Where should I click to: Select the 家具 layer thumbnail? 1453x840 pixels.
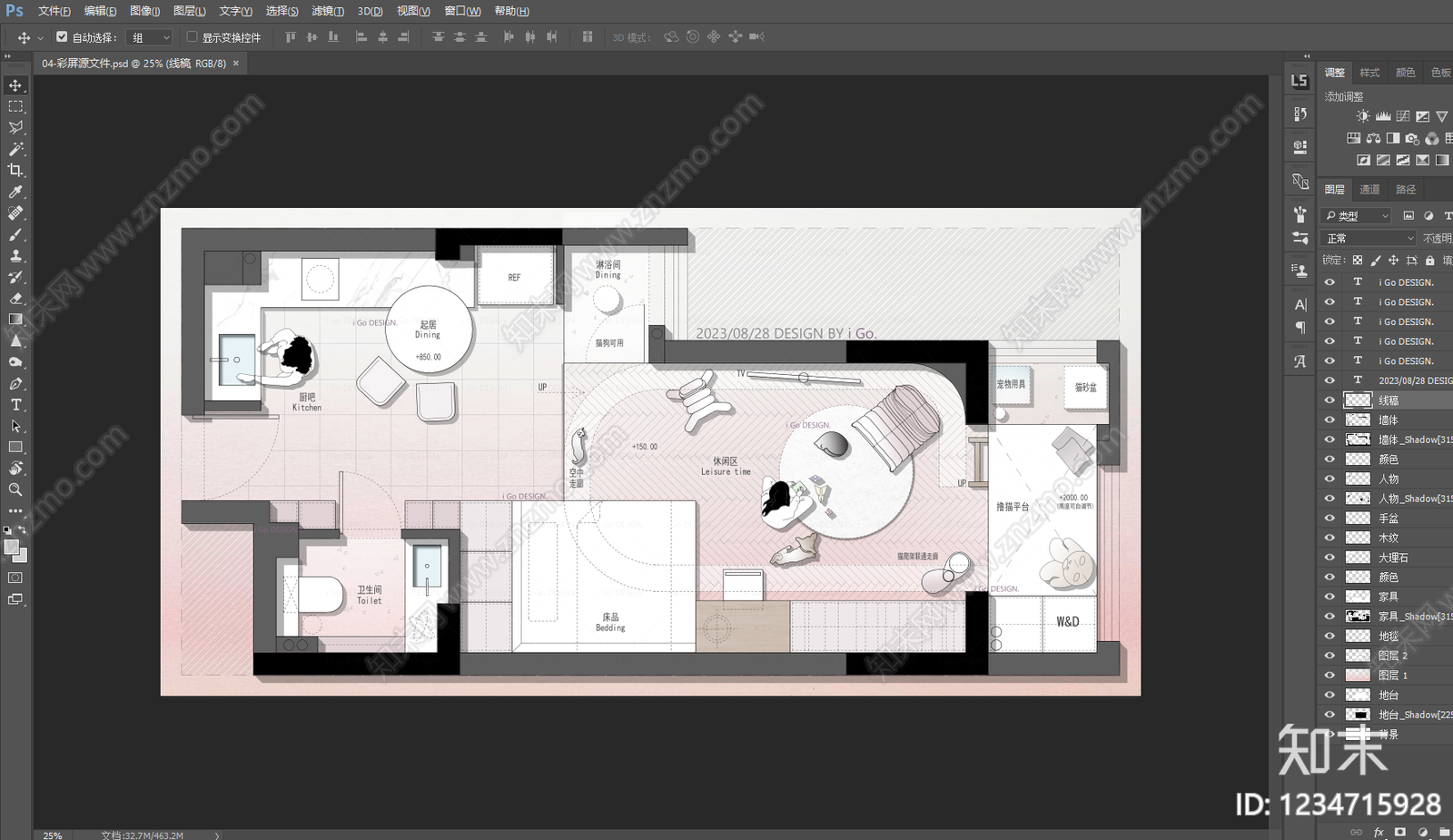pos(1358,597)
